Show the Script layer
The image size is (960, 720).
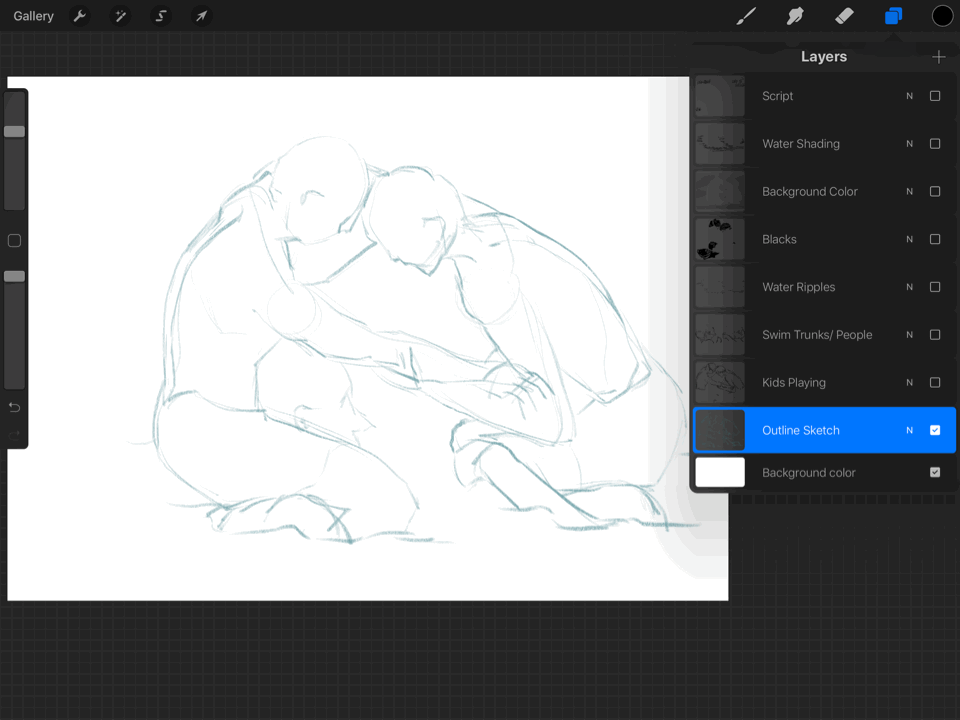coord(935,96)
